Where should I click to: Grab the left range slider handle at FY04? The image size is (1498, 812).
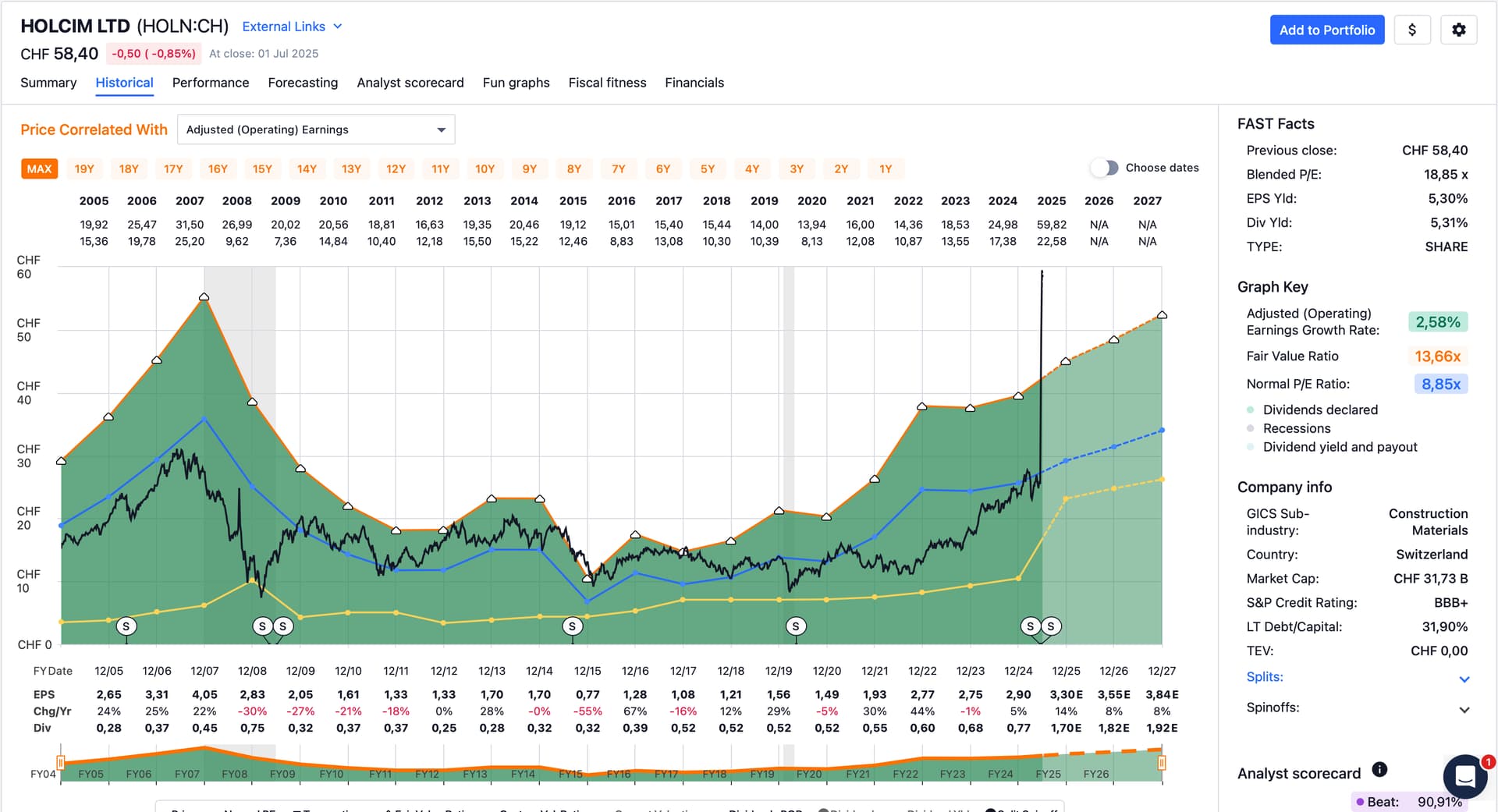[x=60, y=762]
